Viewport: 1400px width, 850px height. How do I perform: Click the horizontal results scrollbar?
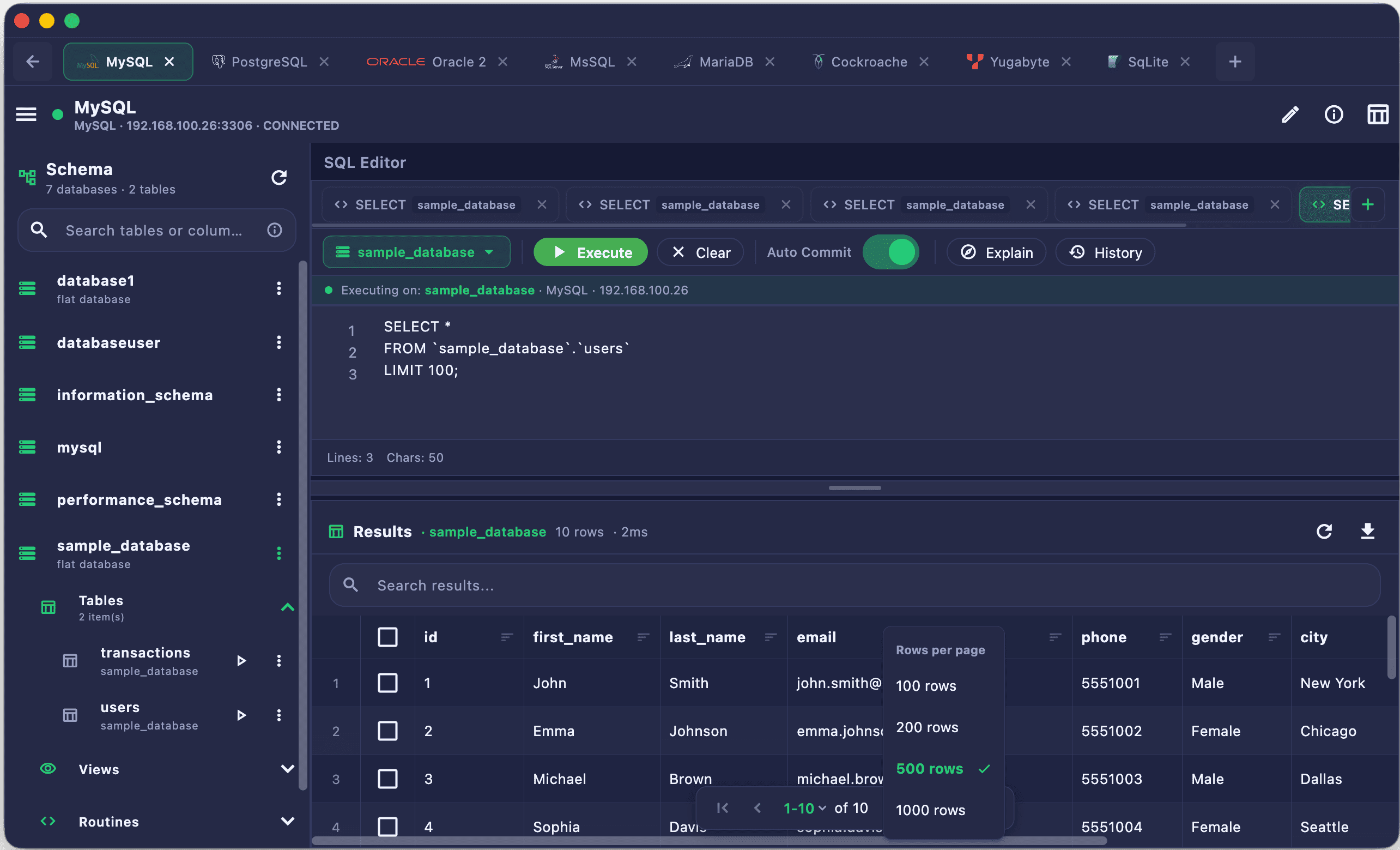pos(709,841)
